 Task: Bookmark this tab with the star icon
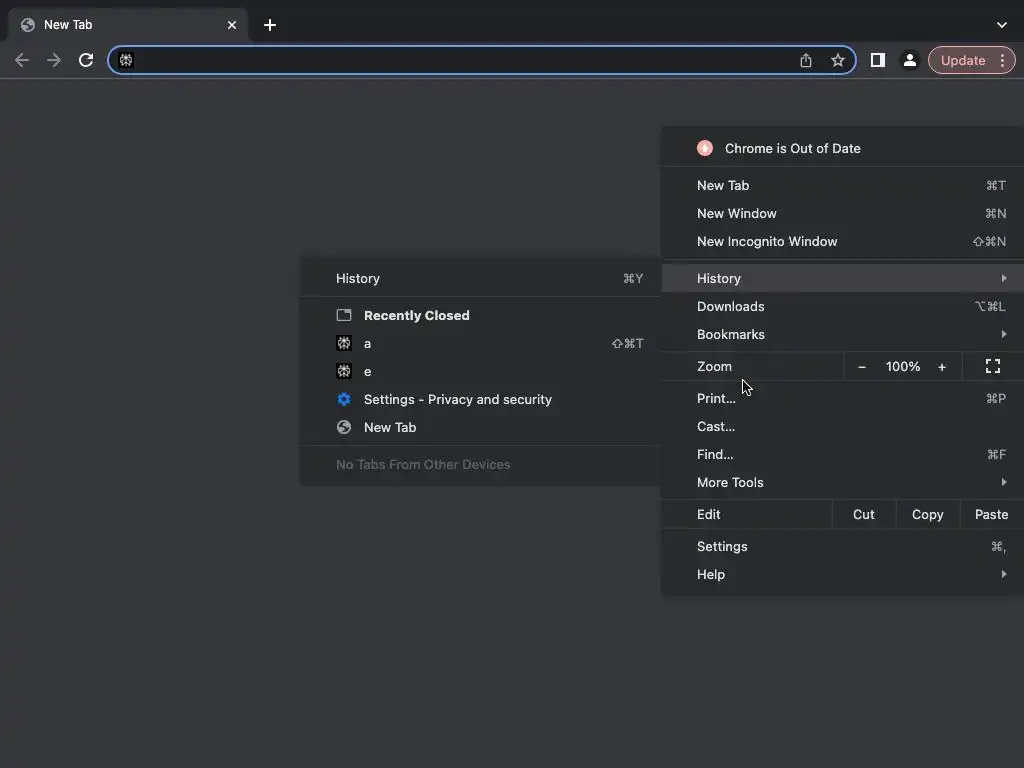(838, 60)
